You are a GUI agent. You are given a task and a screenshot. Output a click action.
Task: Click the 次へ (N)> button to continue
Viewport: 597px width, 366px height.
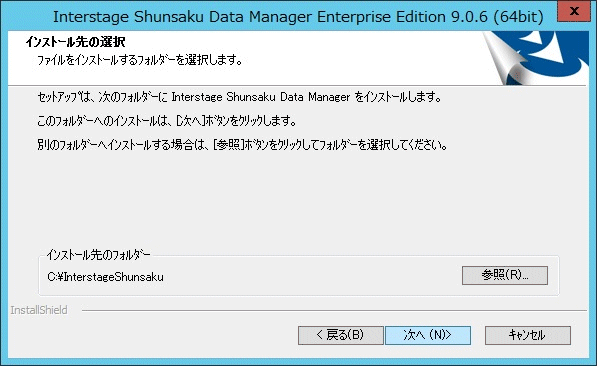428,335
